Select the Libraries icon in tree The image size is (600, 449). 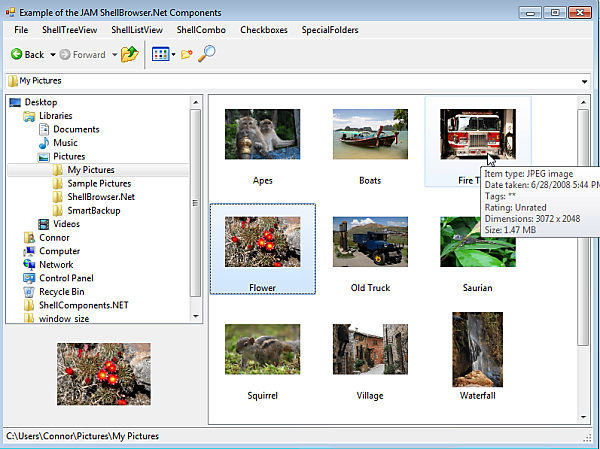click(29, 116)
